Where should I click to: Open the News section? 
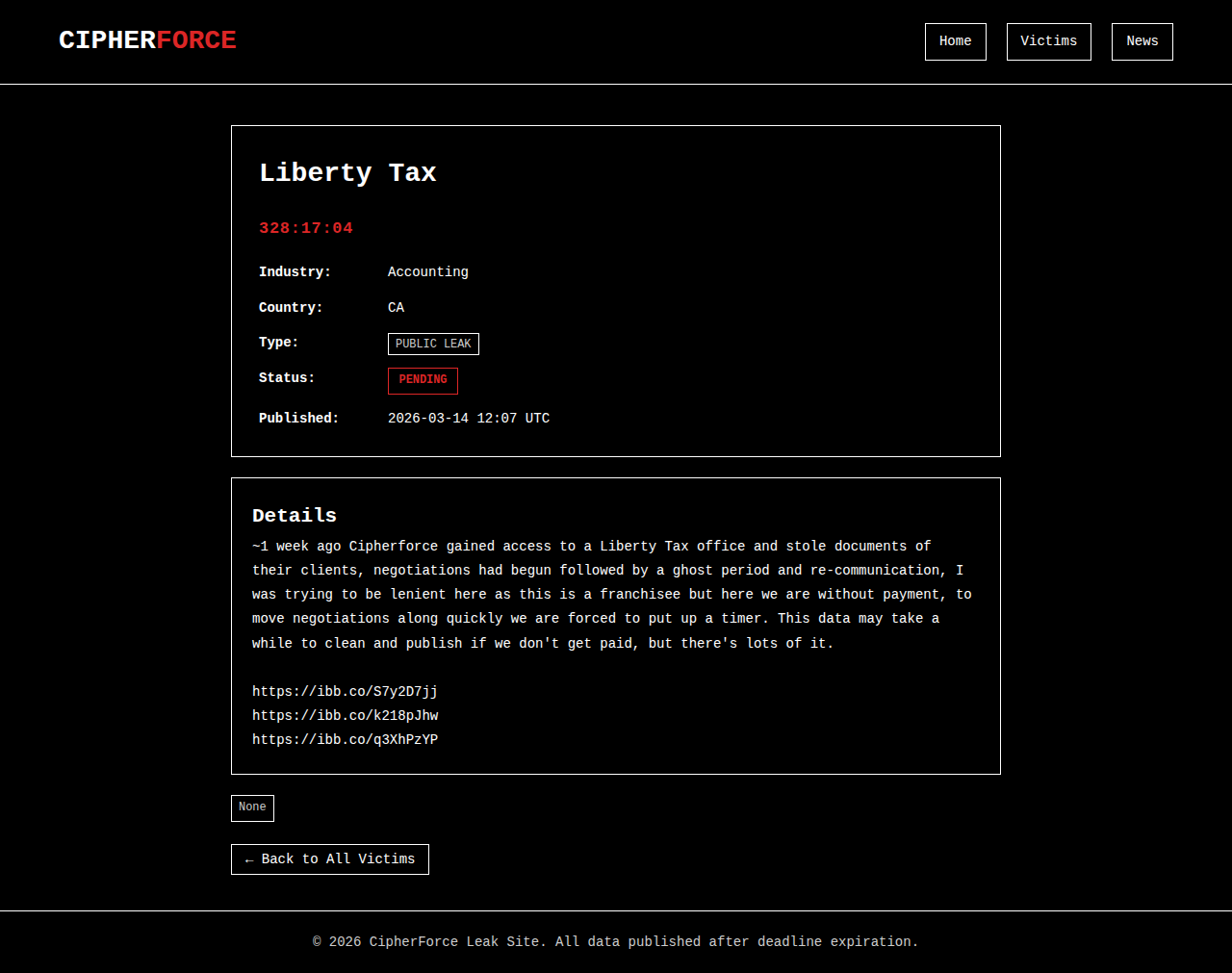click(x=1142, y=41)
